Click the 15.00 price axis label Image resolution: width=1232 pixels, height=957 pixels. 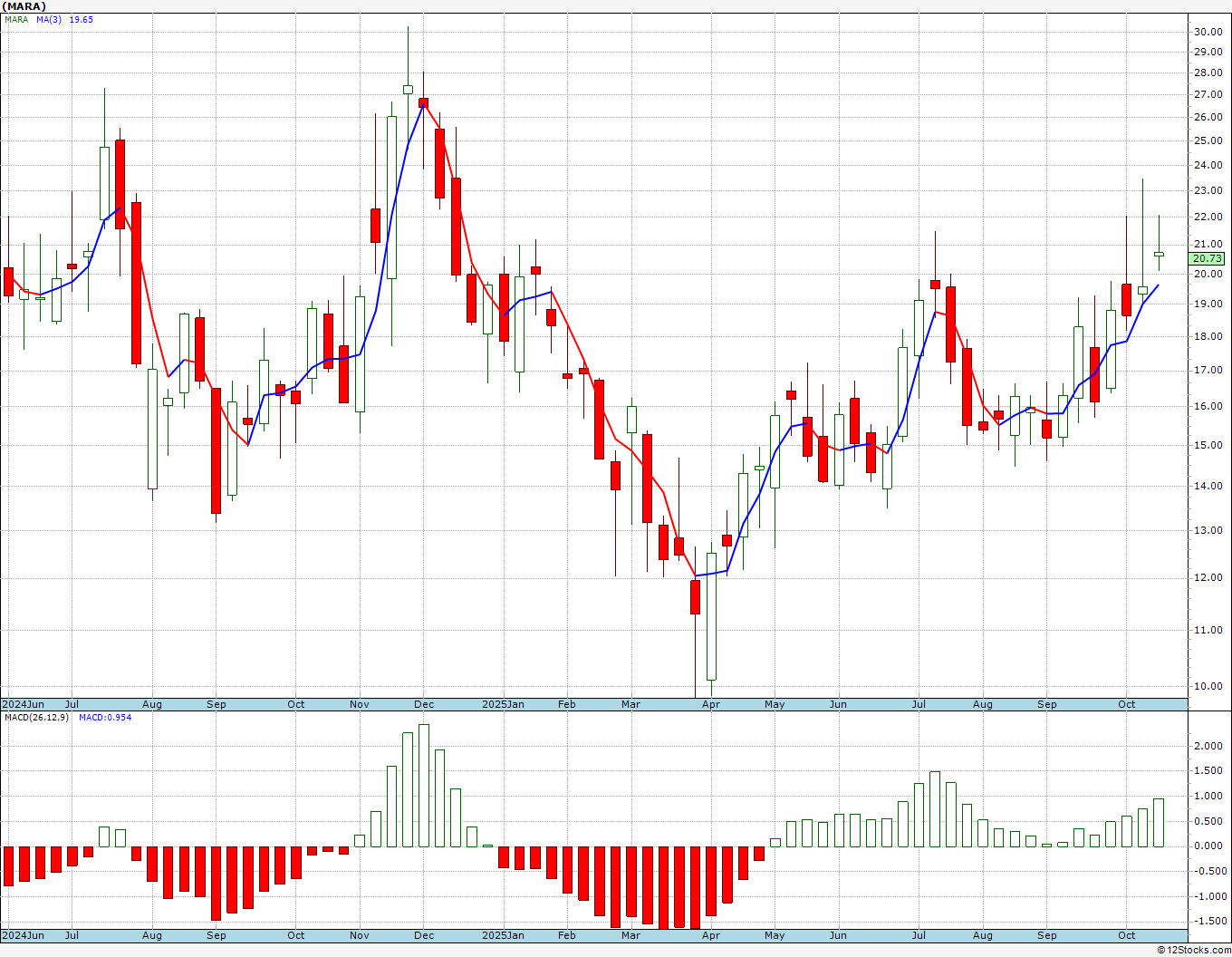coord(1208,446)
